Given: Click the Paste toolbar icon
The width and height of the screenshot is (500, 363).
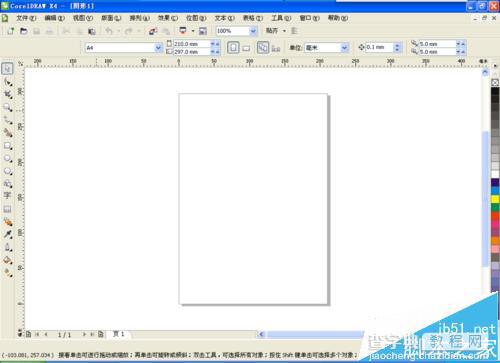Looking at the screenshot, I should coord(92,31).
